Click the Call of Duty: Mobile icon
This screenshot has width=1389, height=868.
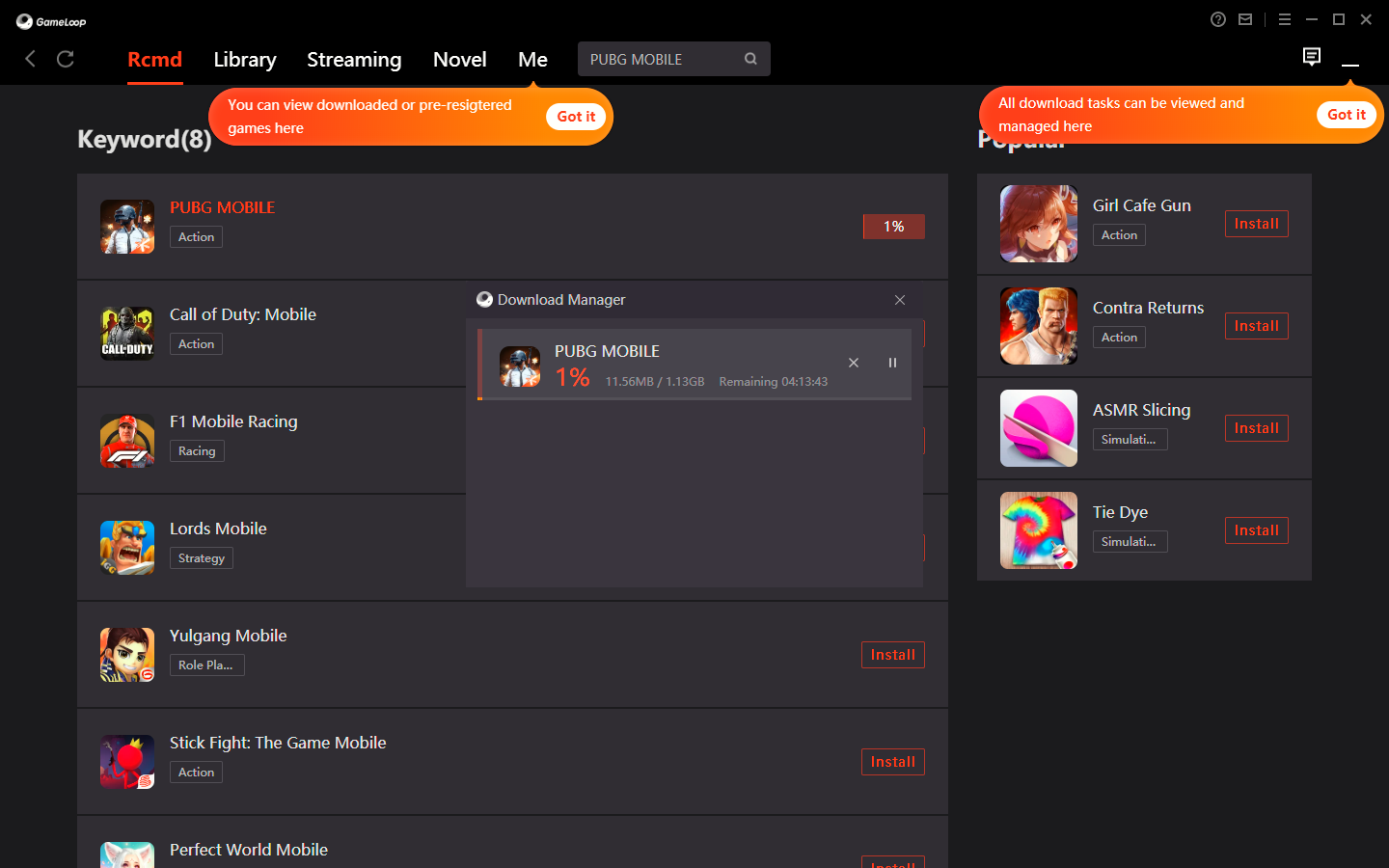click(x=127, y=334)
